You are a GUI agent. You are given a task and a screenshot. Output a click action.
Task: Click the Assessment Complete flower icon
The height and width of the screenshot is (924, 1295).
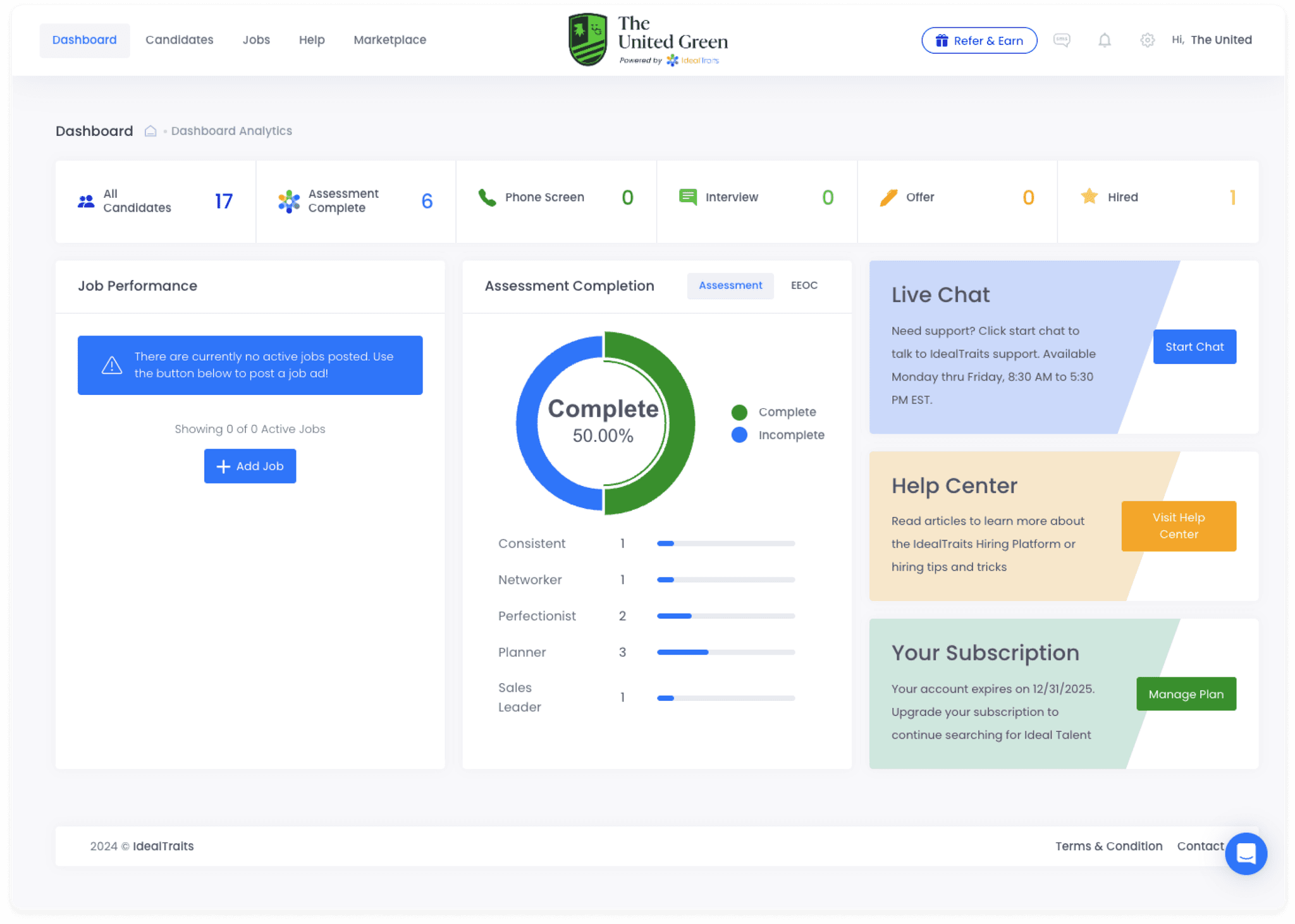pyautogui.click(x=288, y=201)
